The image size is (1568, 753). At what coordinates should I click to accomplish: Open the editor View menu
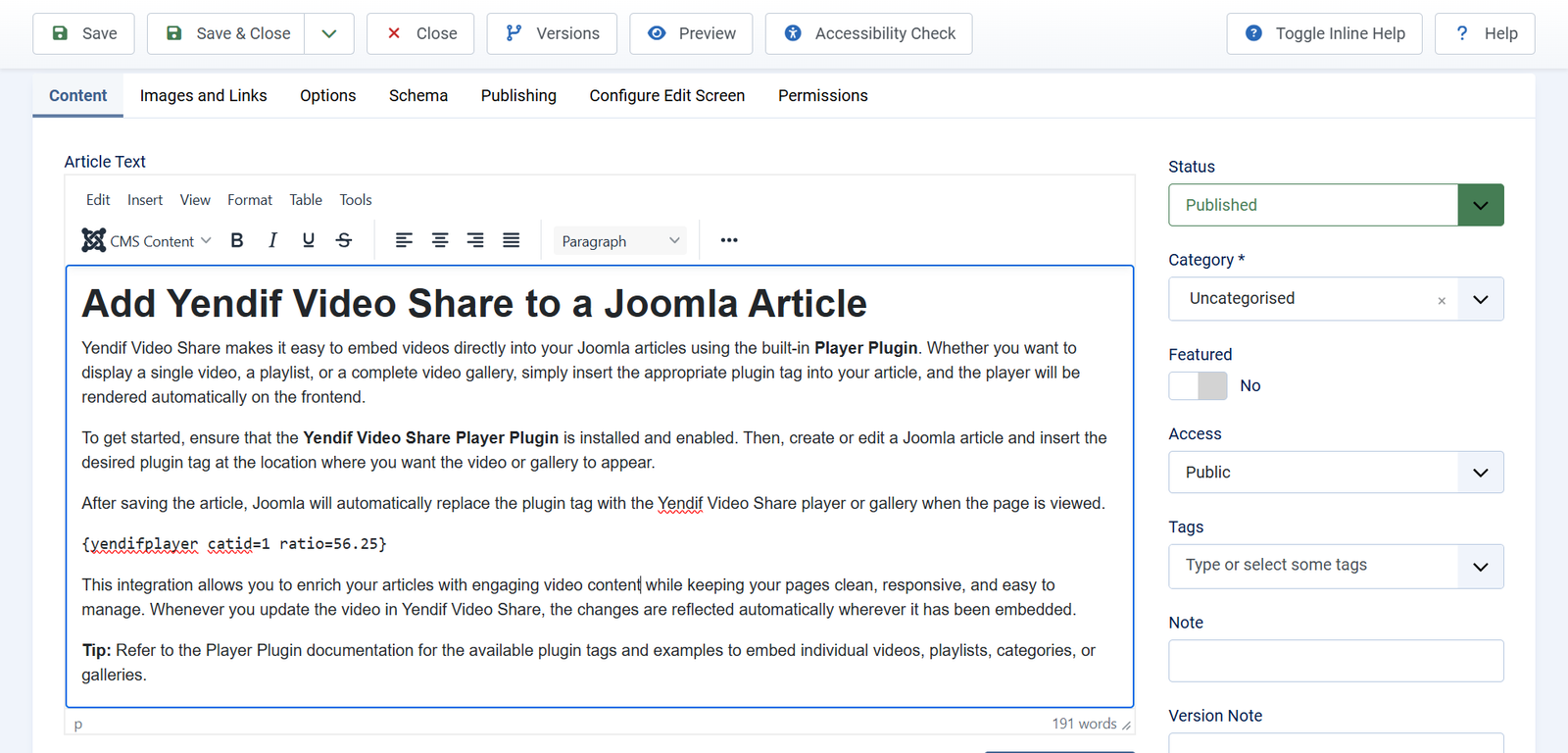195,200
